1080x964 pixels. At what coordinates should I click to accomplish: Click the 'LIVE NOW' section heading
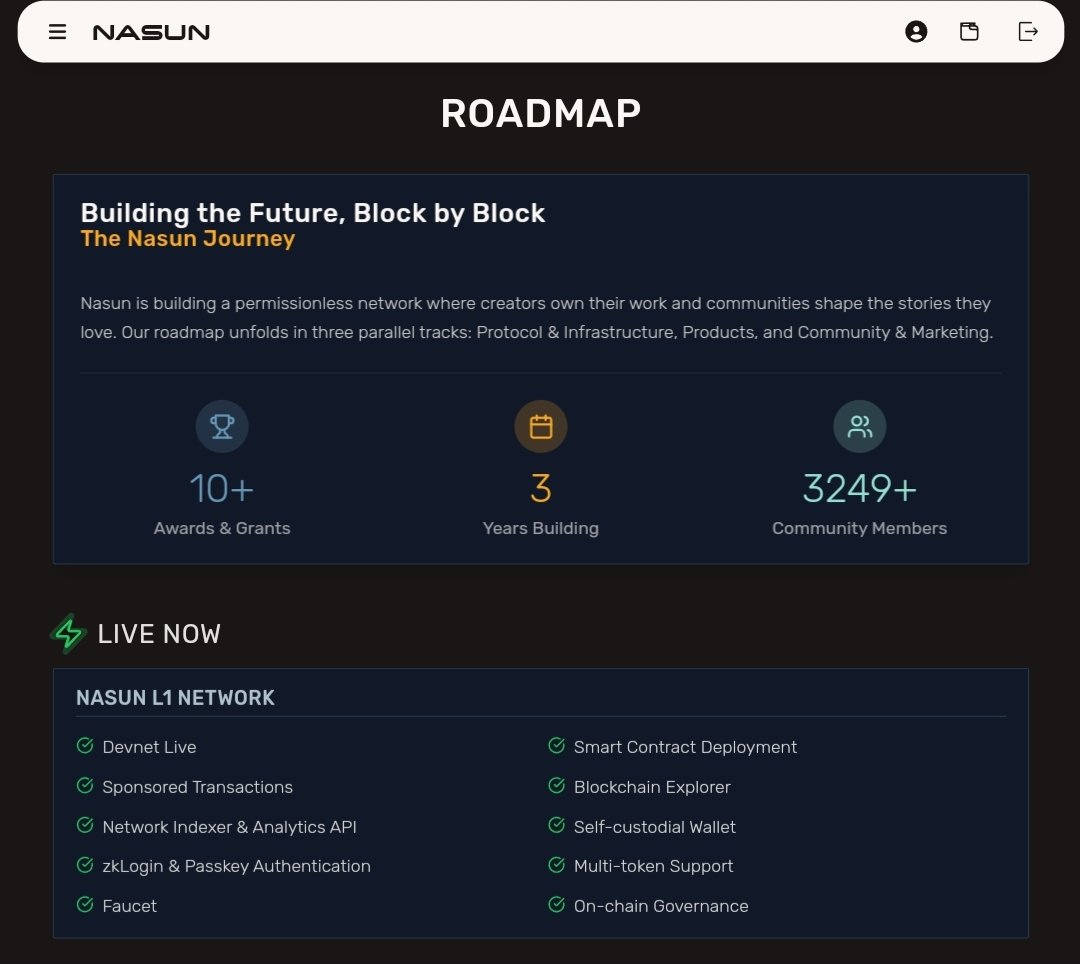(x=159, y=633)
